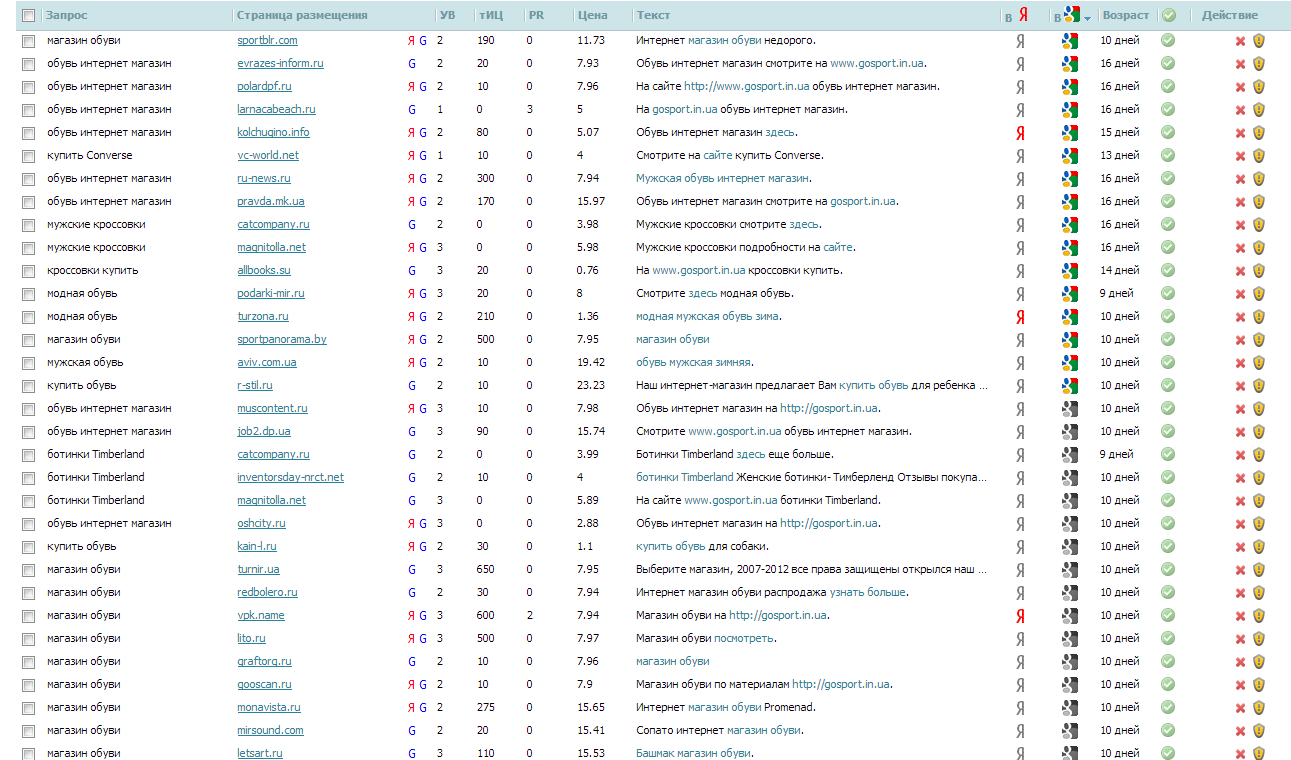Screen dimensions: 1291x760
Task: Click red Yandex index icon in turzona.ru row
Action: (x=1020, y=317)
